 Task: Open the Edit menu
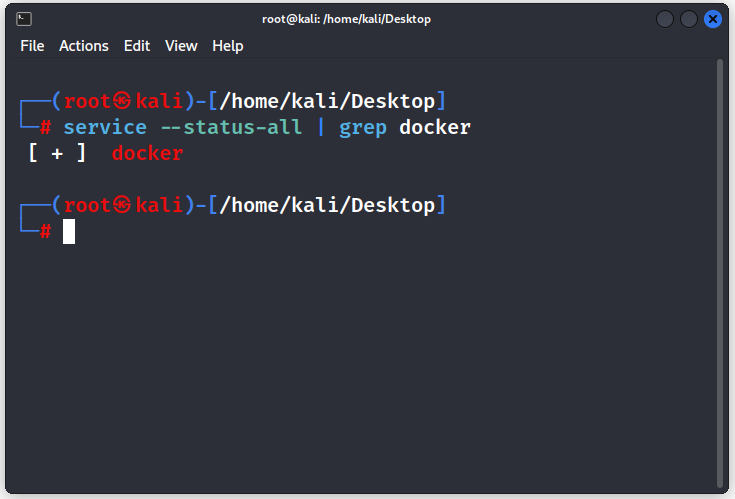(137, 46)
